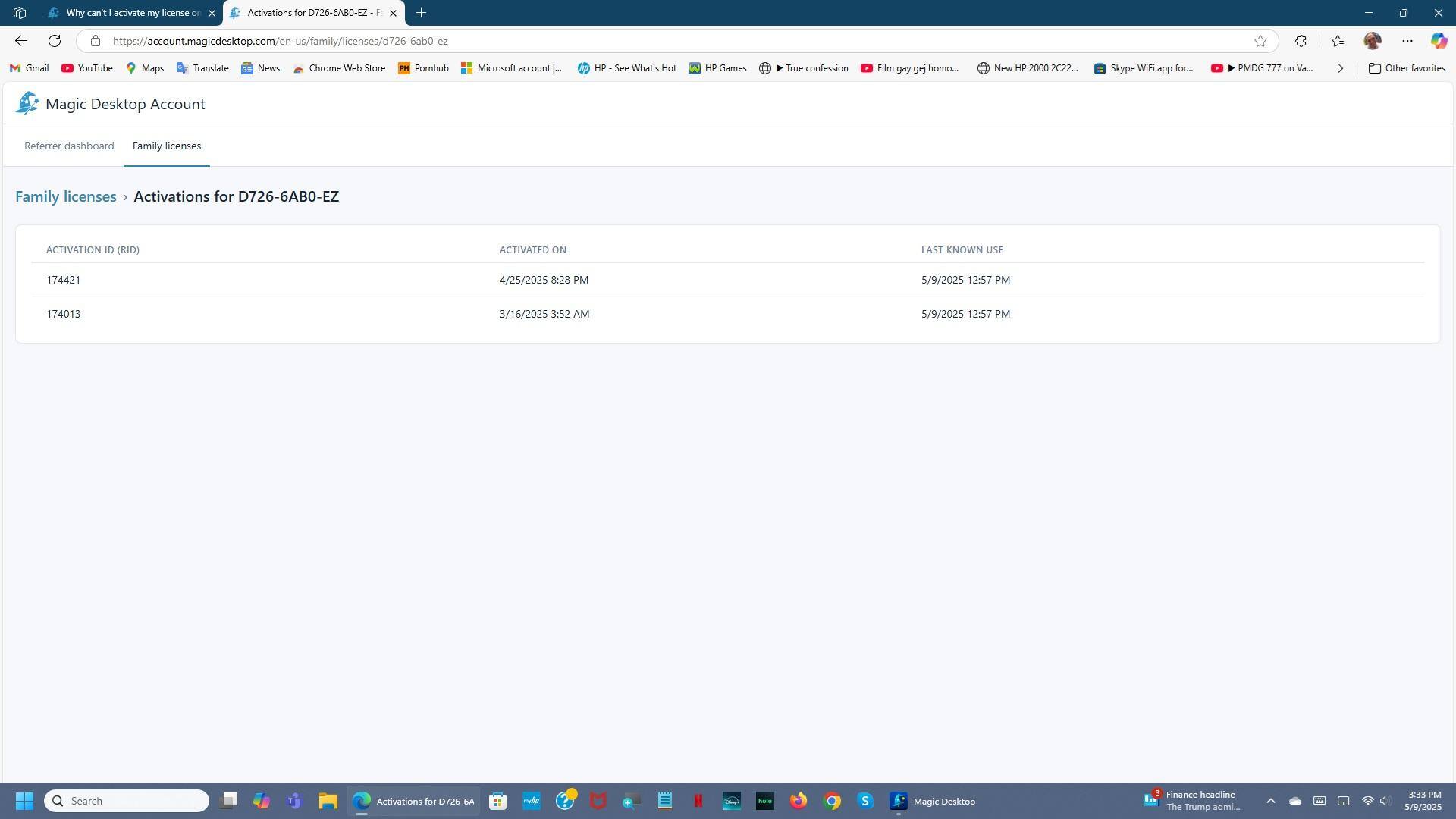The height and width of the screenshot is (819, 1456).
Task: Go to the Family licenses breadcrumb link
Action: click(66, 196)
